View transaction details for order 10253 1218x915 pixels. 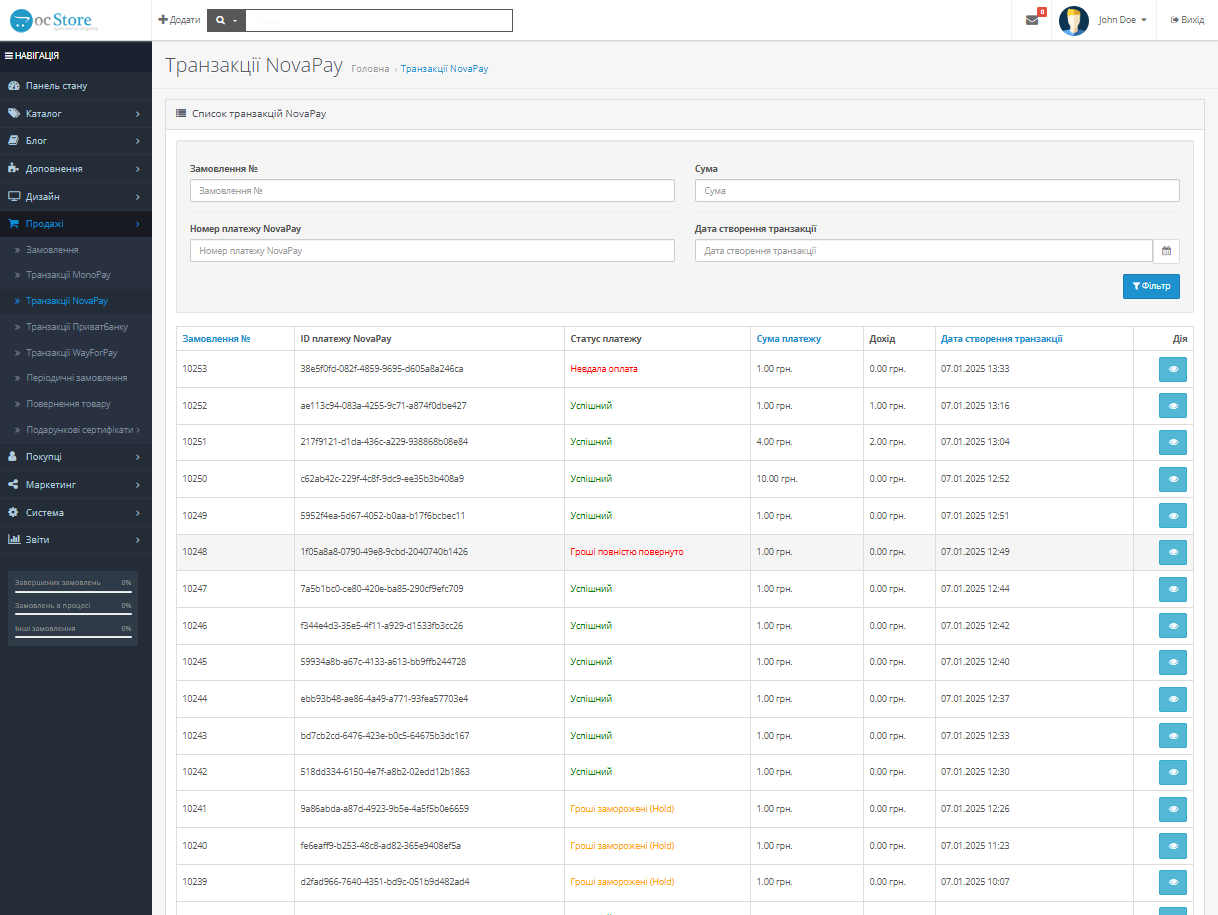1173,369
